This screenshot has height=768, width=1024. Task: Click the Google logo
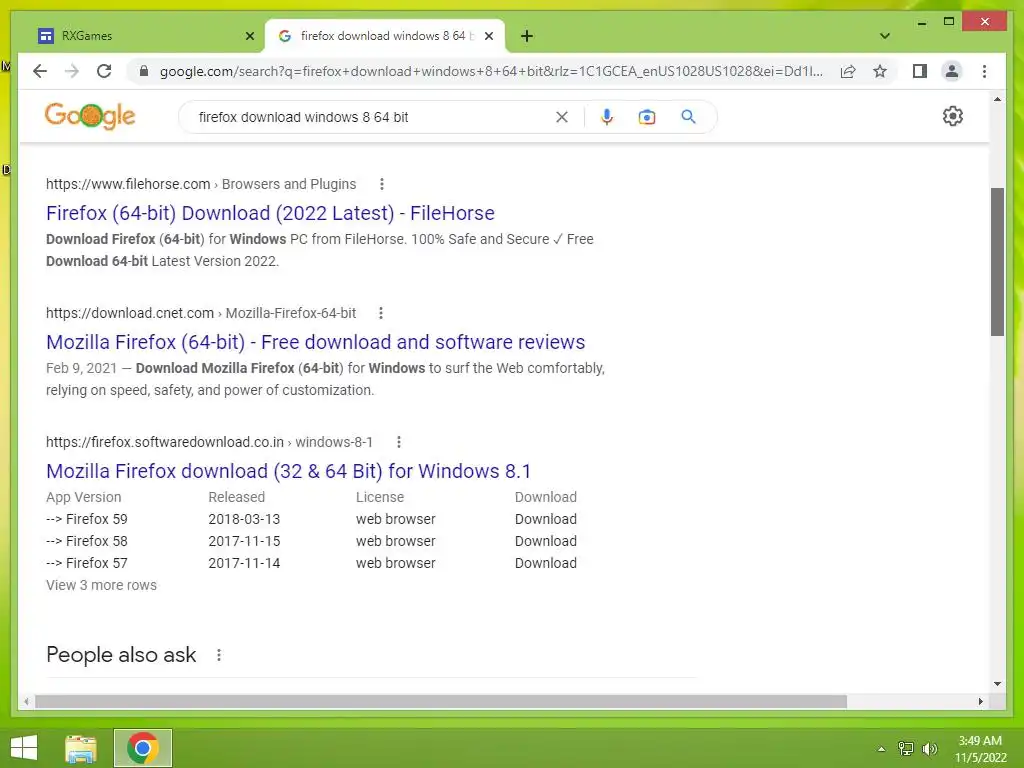[90, 116]
